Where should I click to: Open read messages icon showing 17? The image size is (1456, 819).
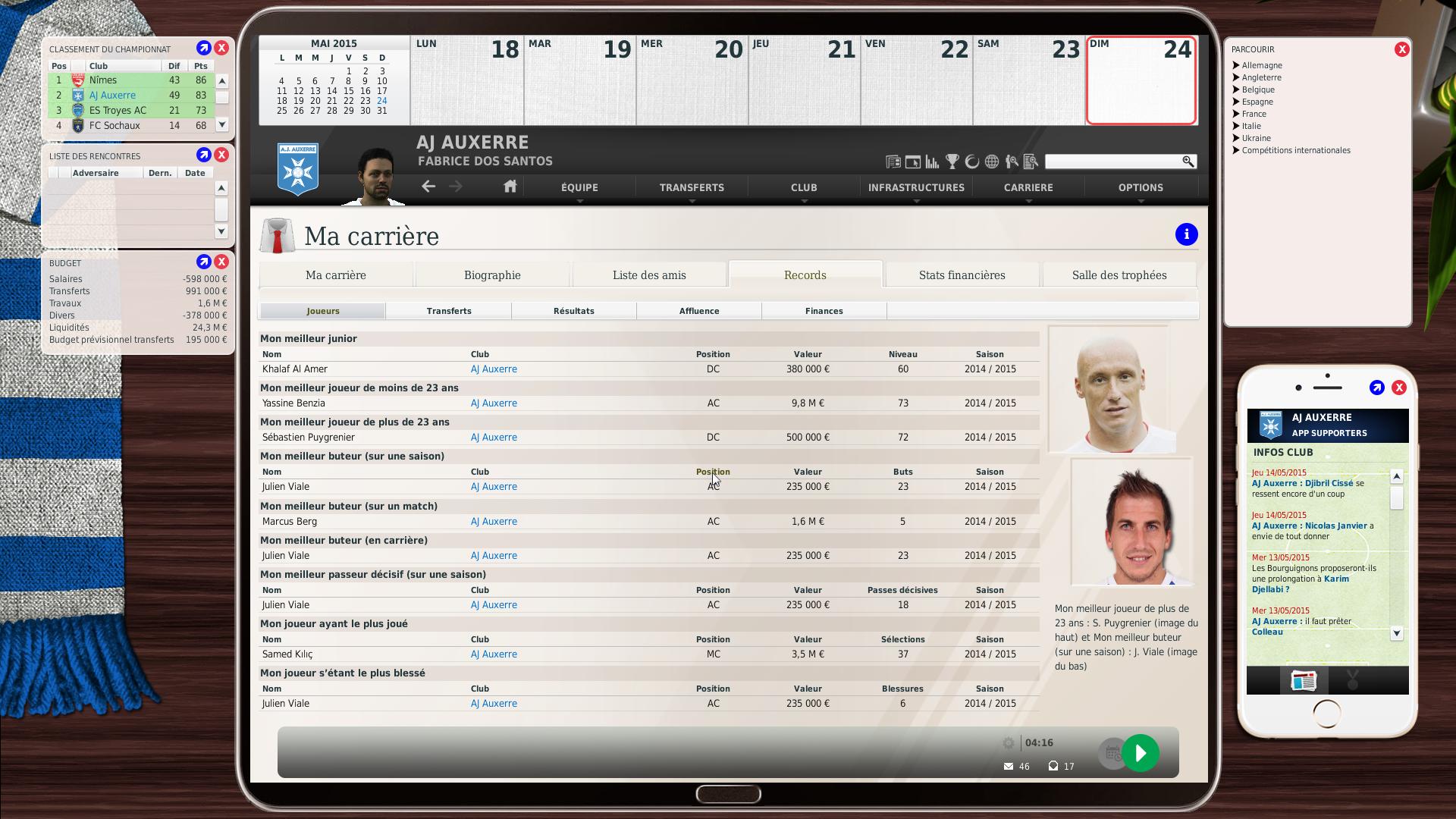tap(1053, 766)
